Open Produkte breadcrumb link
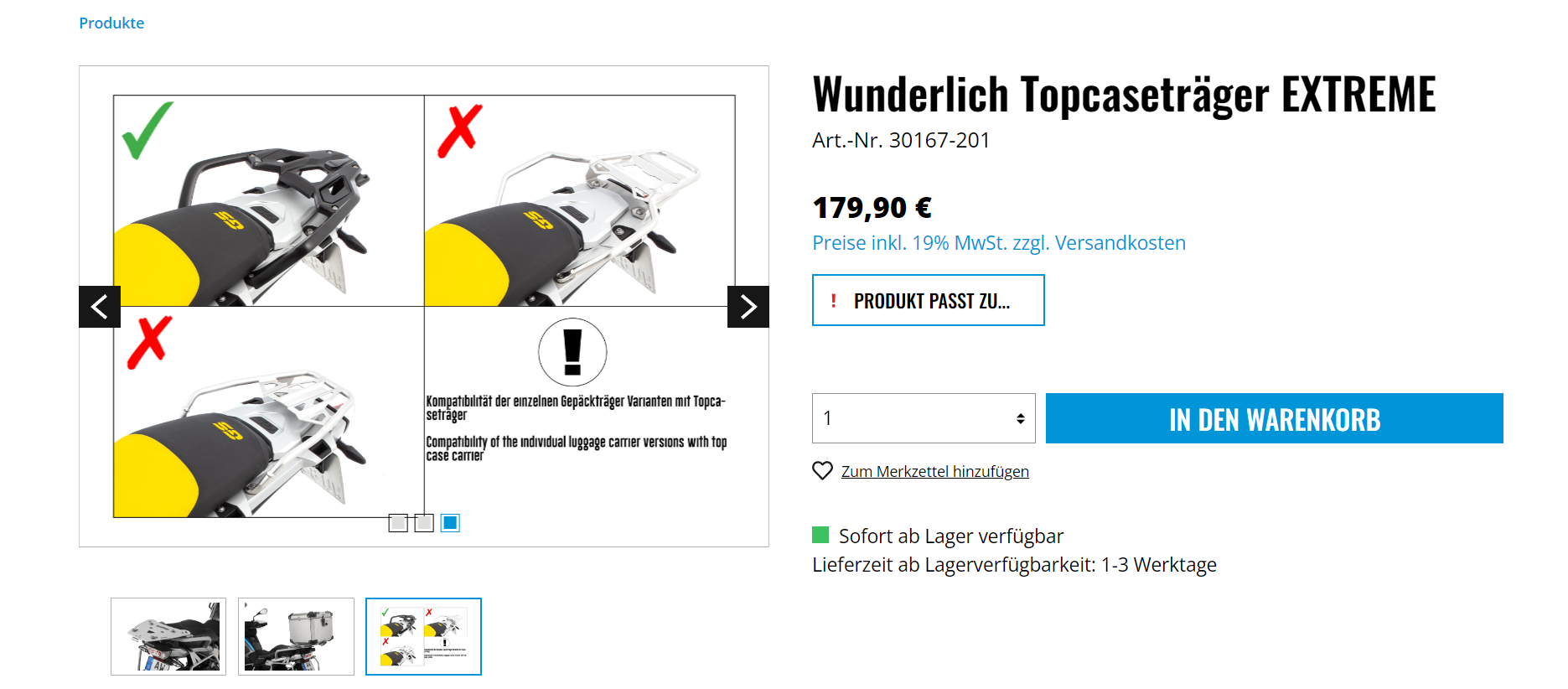 pyautogui.click(x=111, y=23)
